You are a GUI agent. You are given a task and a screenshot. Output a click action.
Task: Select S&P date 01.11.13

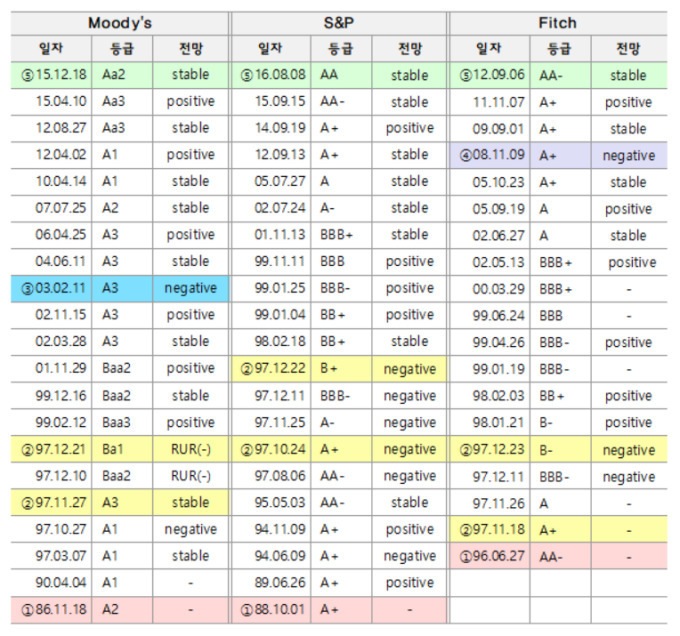(x=280, y=235)
